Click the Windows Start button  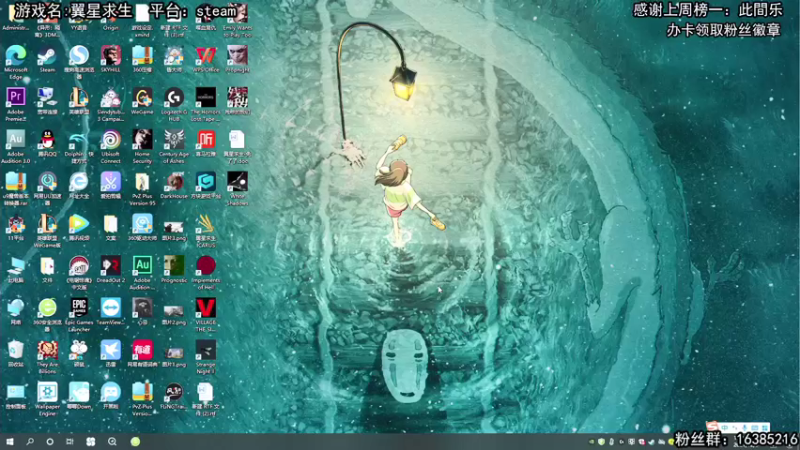point(10,441)
